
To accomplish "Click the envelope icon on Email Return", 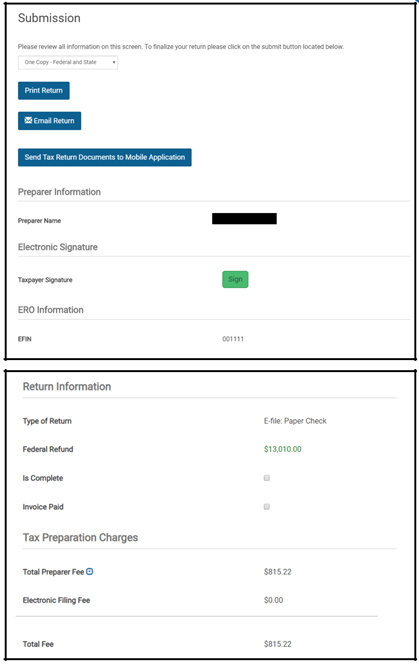I will point(28,121).
